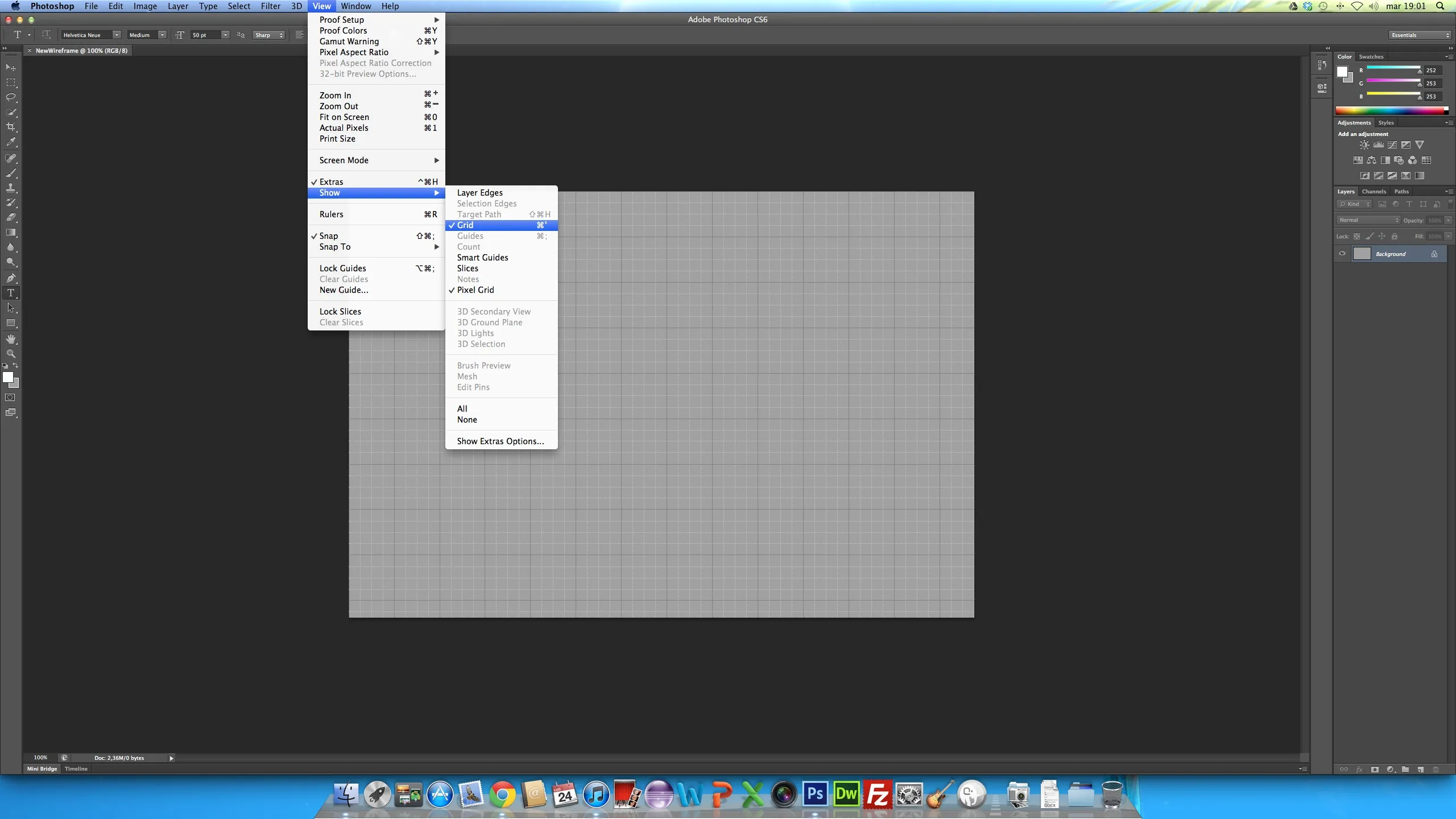The width and height of the screenshot is (1456, 819).
Task: Open Photoshop from the Dock
Action: tap(815, 794)
